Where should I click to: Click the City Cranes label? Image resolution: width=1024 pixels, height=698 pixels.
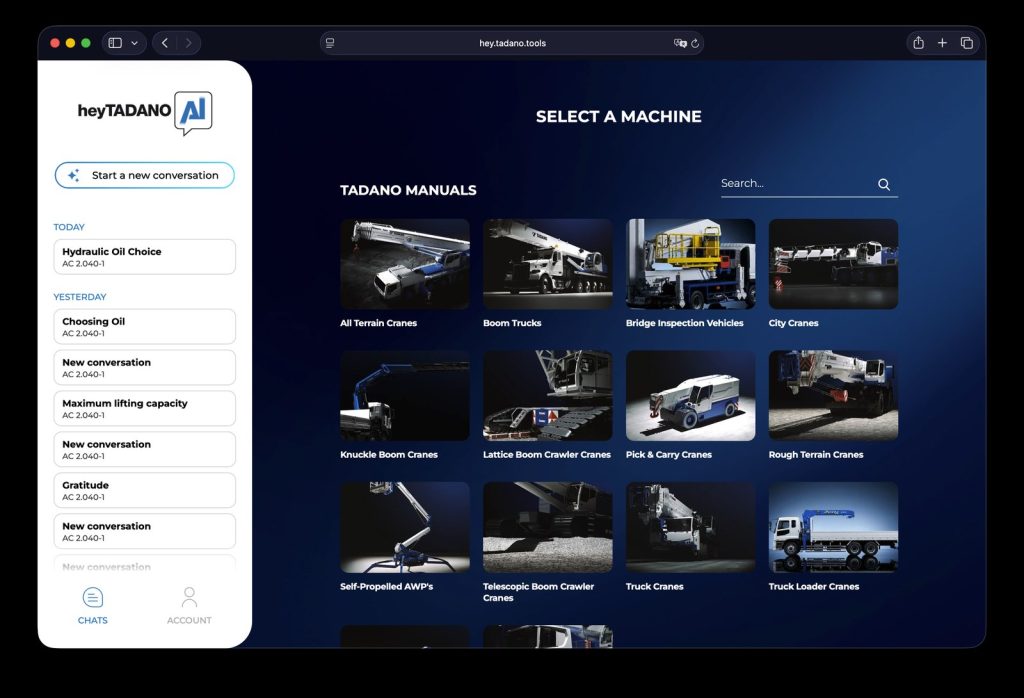tap(793, 323)
